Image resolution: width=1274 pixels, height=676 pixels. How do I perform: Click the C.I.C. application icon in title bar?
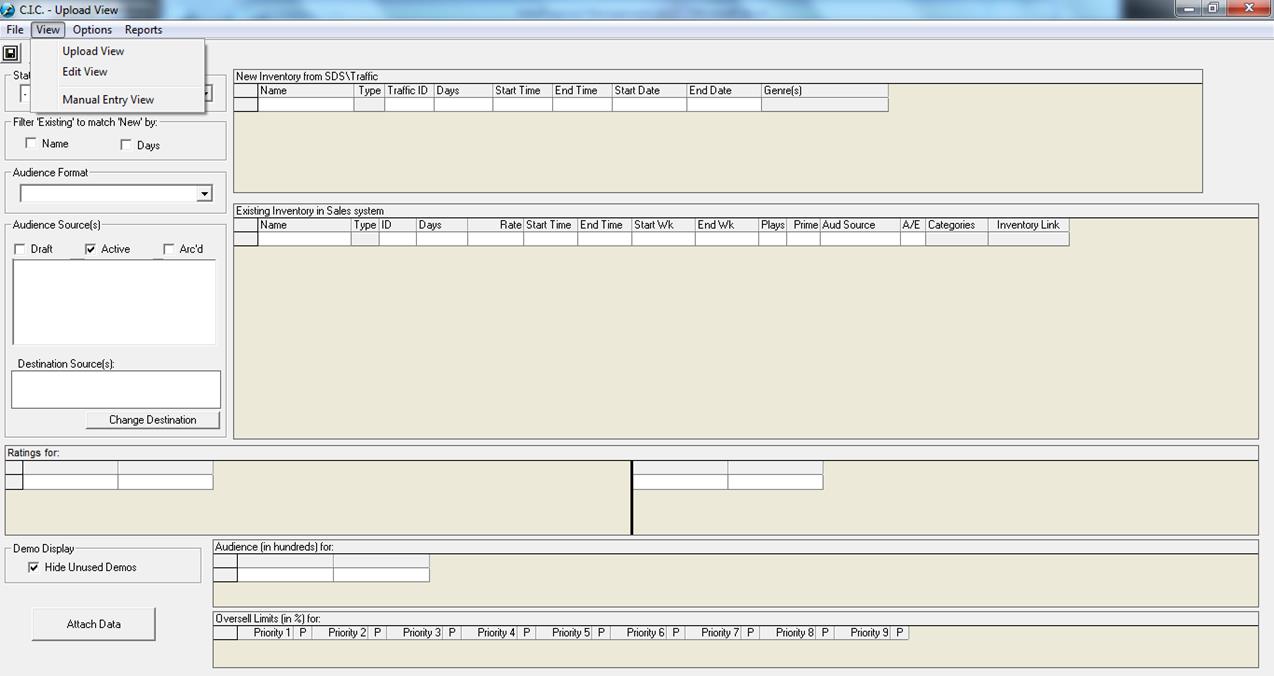pyautogui.click(x=9, y=9)
